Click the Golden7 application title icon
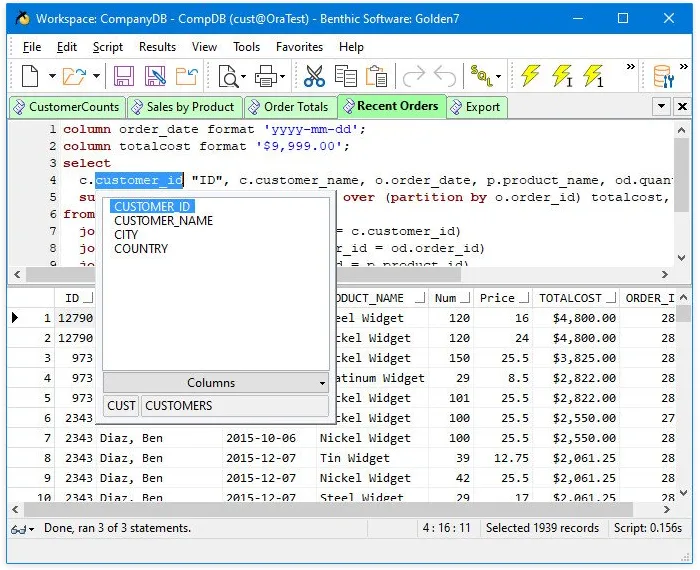This screenshot has width=700, height=570. point(22,18)
